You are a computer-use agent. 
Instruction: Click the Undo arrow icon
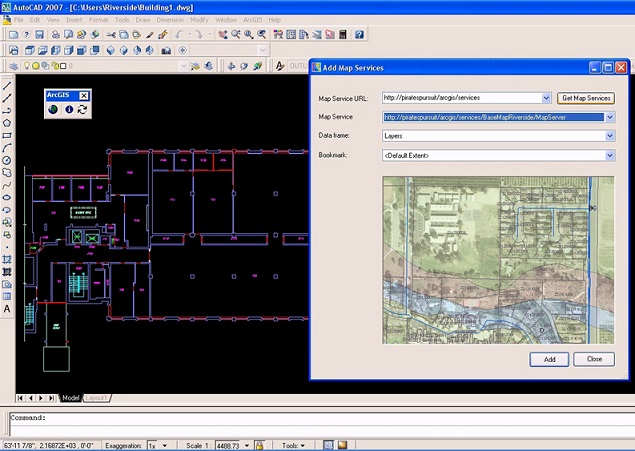click(179, 35)
